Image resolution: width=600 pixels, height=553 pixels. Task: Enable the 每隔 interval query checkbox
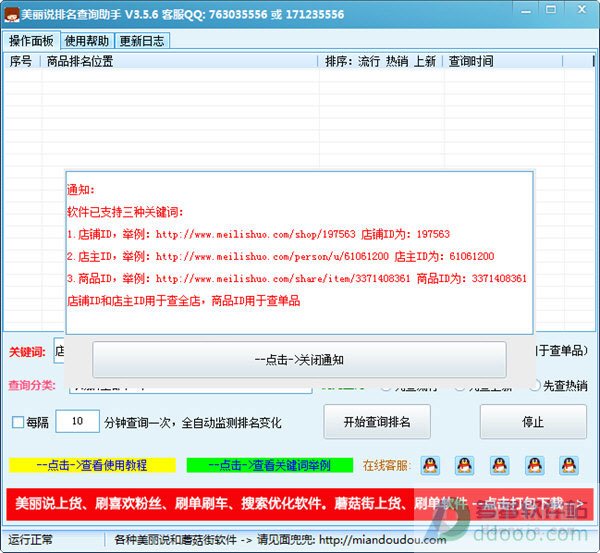pyautogui.click(x=18, y=422)
